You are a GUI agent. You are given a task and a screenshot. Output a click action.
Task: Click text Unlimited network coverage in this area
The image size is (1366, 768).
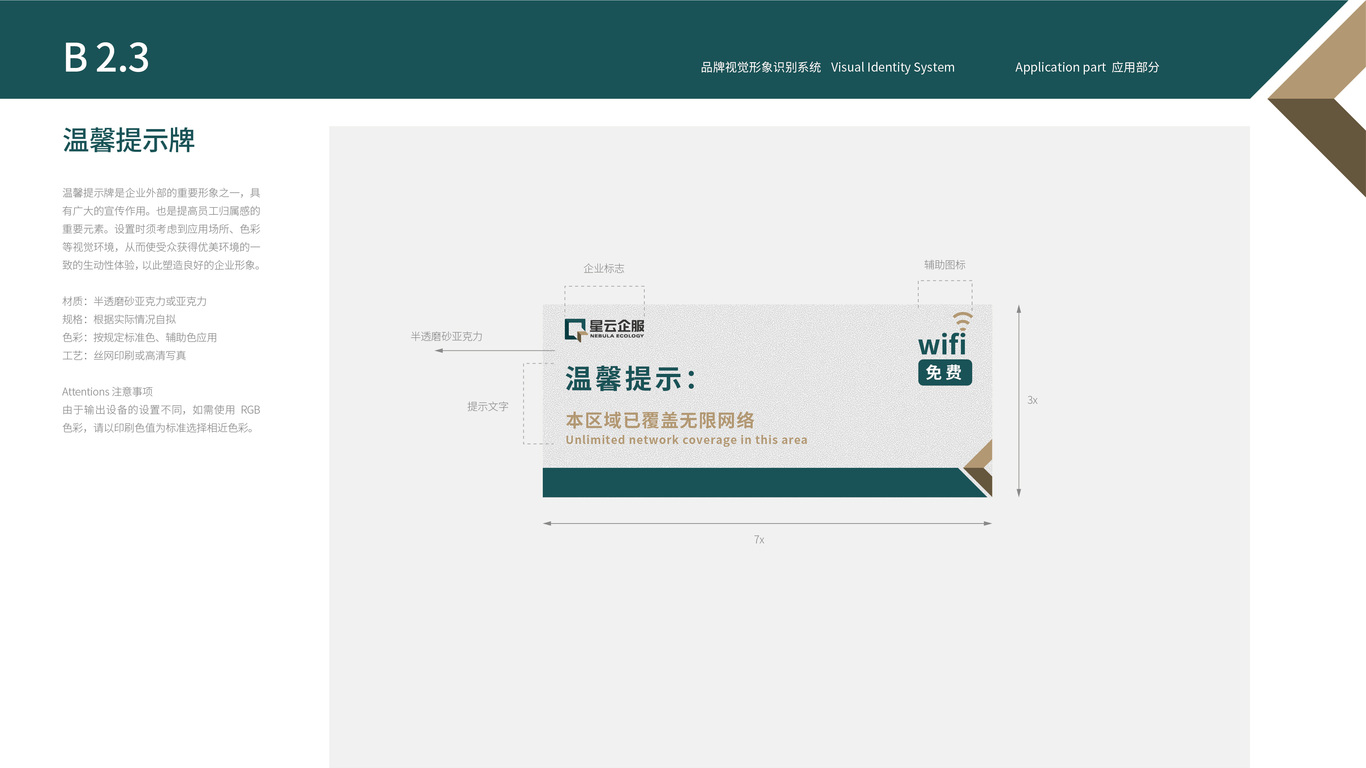(686, 440)
